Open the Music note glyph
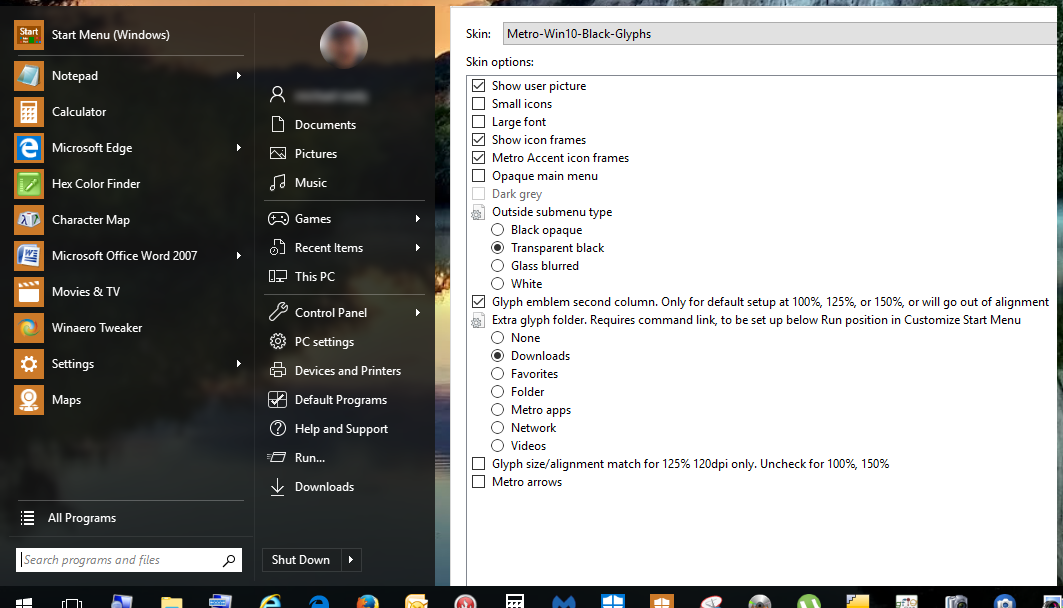 277,182
